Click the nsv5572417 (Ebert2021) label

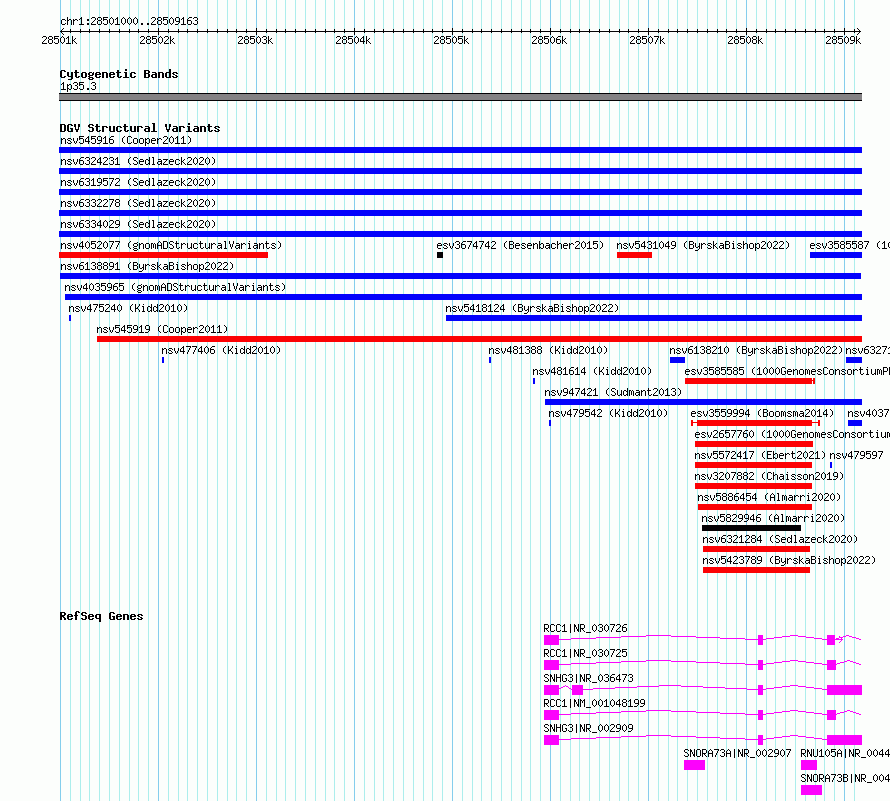click(760, 455)
